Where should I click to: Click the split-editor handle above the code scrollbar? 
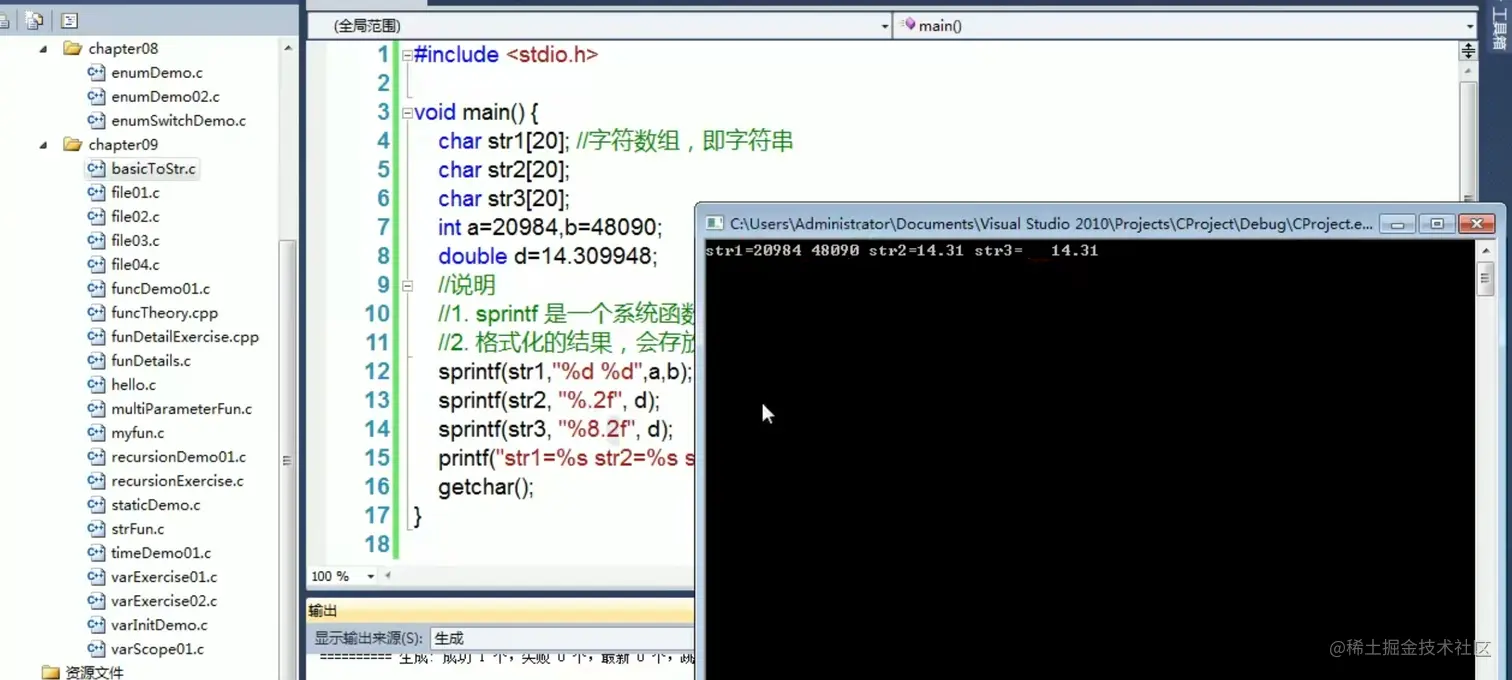click(x=1468, y=51)
